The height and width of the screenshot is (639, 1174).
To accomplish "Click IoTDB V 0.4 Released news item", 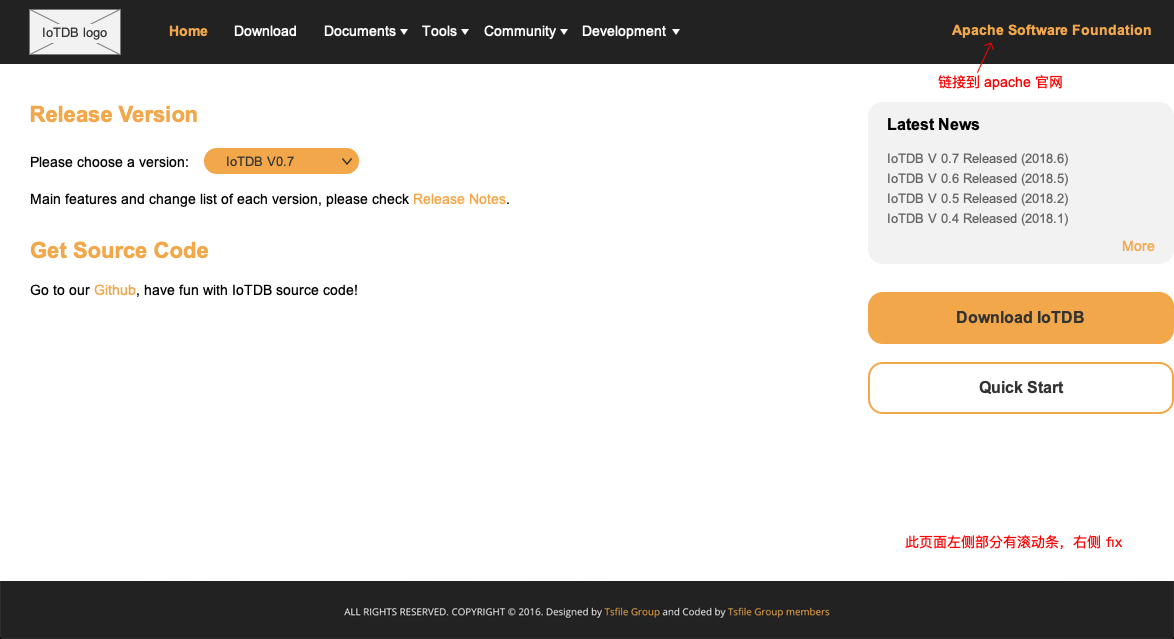I will [x=977, y=219].
